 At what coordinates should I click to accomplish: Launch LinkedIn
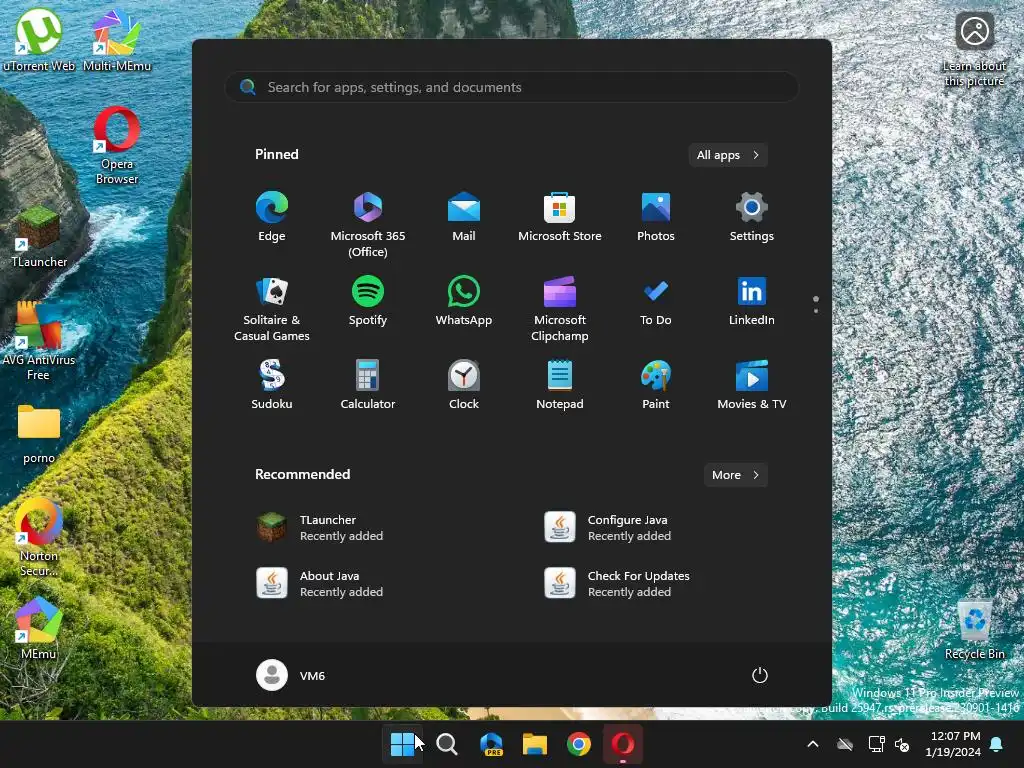point(752,301)
